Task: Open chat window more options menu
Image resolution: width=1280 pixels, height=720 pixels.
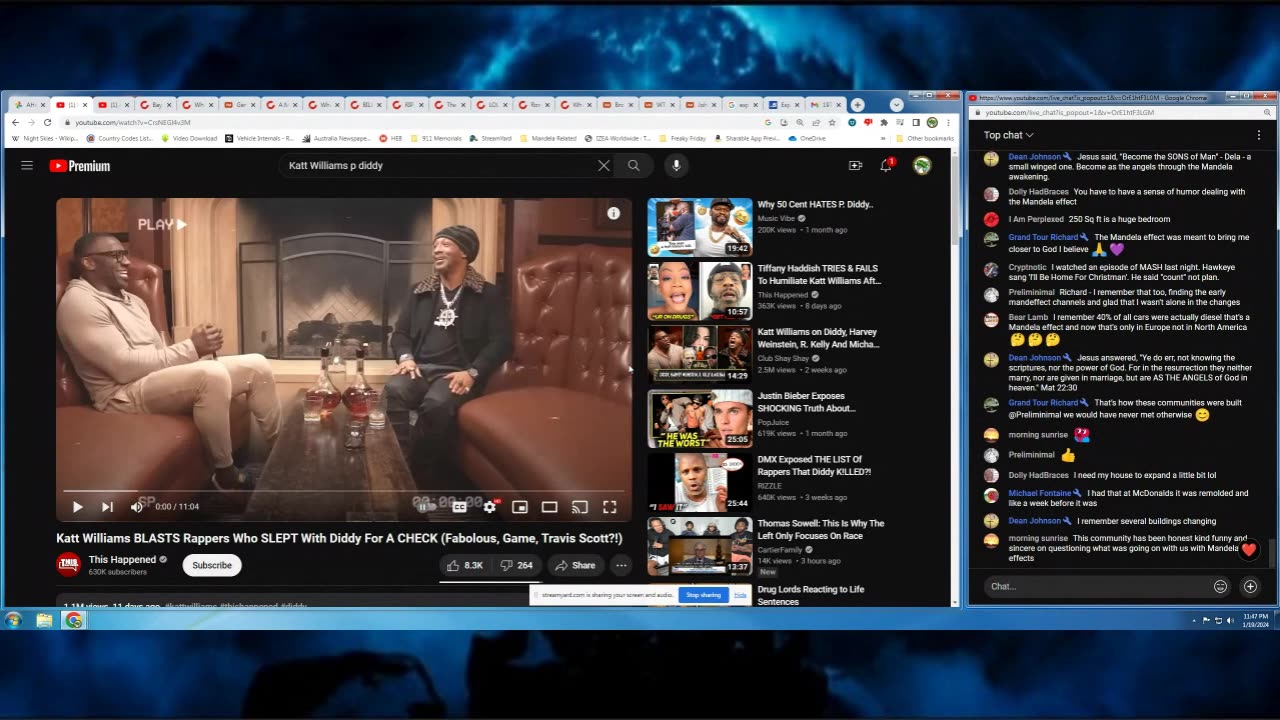Action: (x=1259, y=135)
